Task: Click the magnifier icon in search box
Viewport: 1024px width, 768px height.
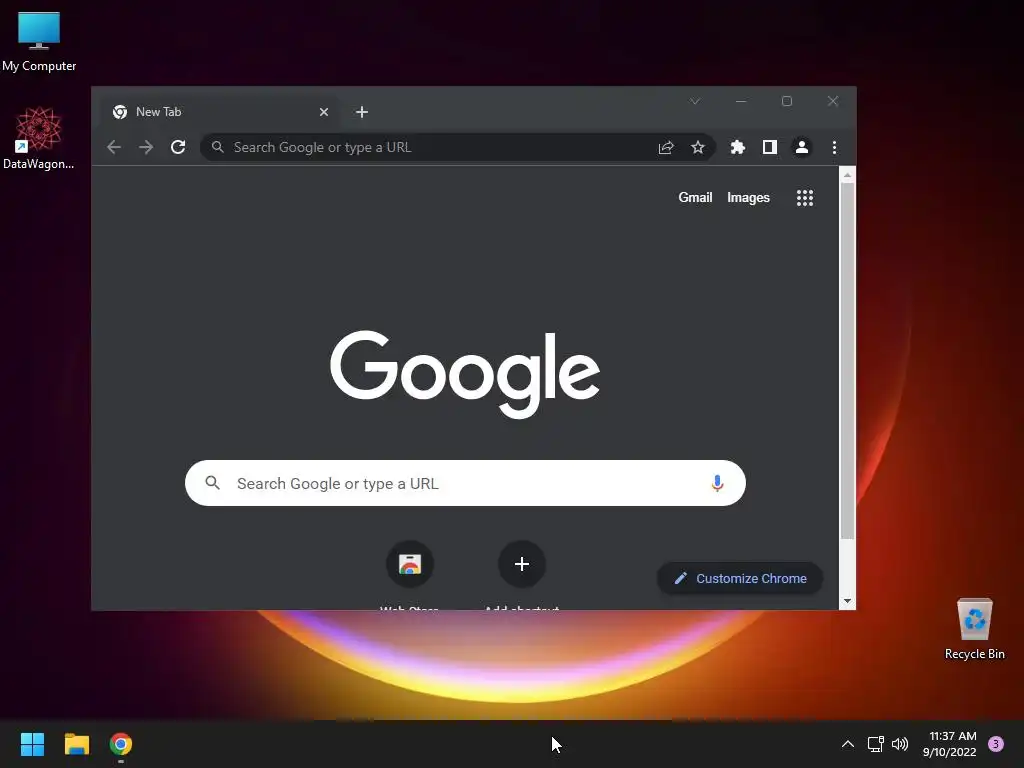Action: click(212, 483)
